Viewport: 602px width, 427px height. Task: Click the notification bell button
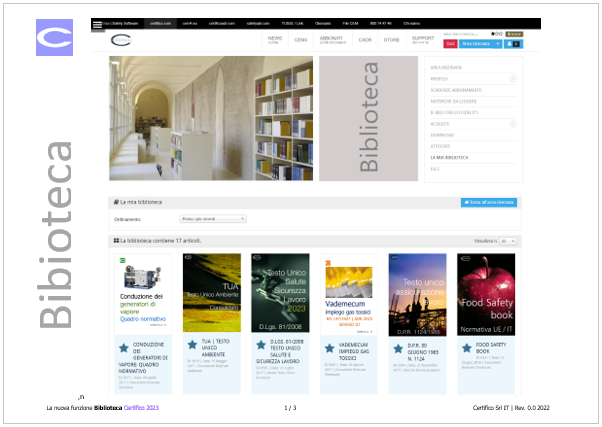[513, 44]
